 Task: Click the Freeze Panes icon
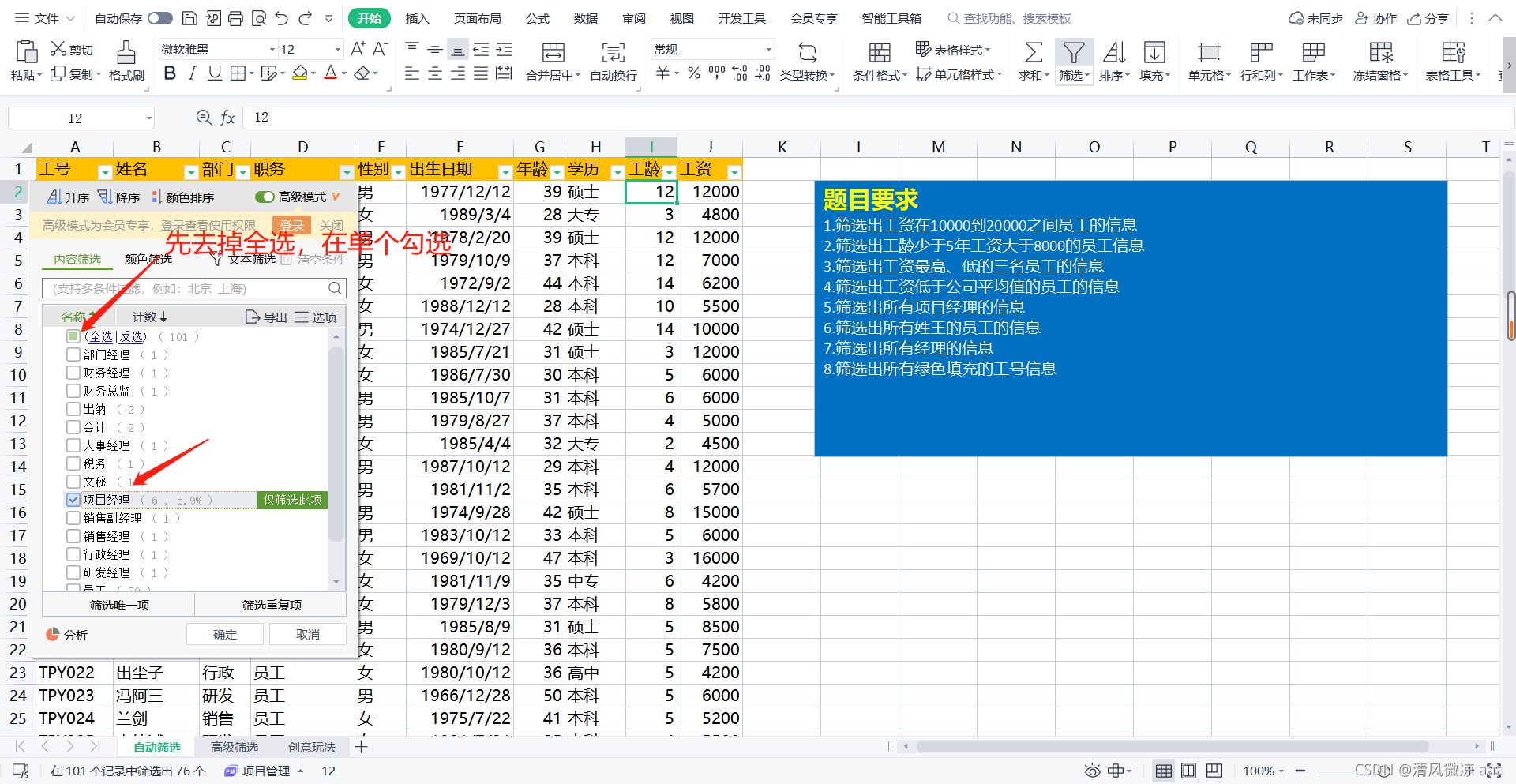tap(1381, 53)
